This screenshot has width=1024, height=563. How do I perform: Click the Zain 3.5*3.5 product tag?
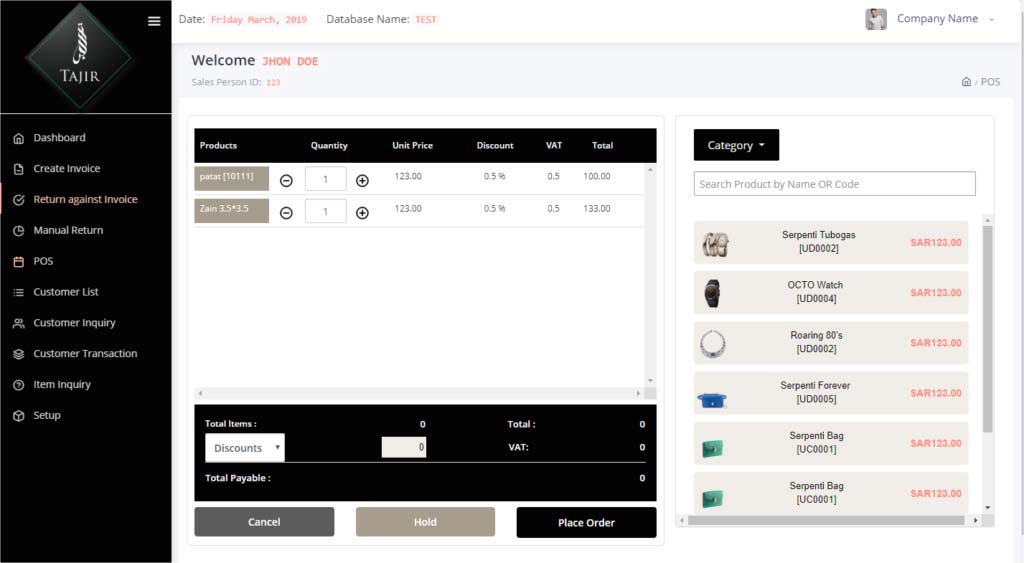pos(231,210)
